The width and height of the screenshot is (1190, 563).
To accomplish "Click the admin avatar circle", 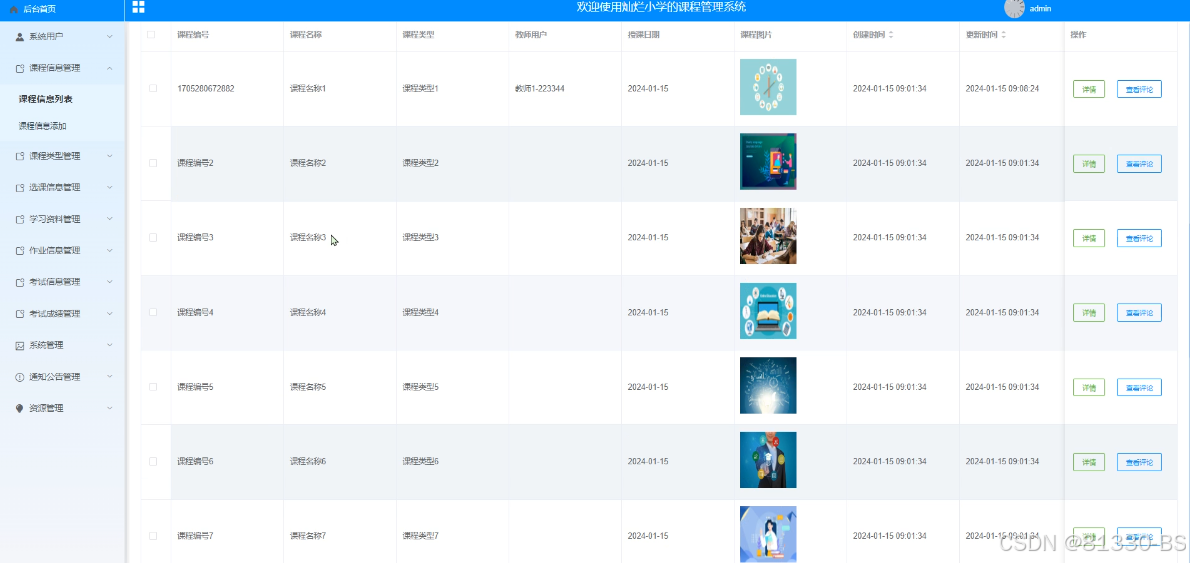I will pyautogui.click(x=1014, y=8).
